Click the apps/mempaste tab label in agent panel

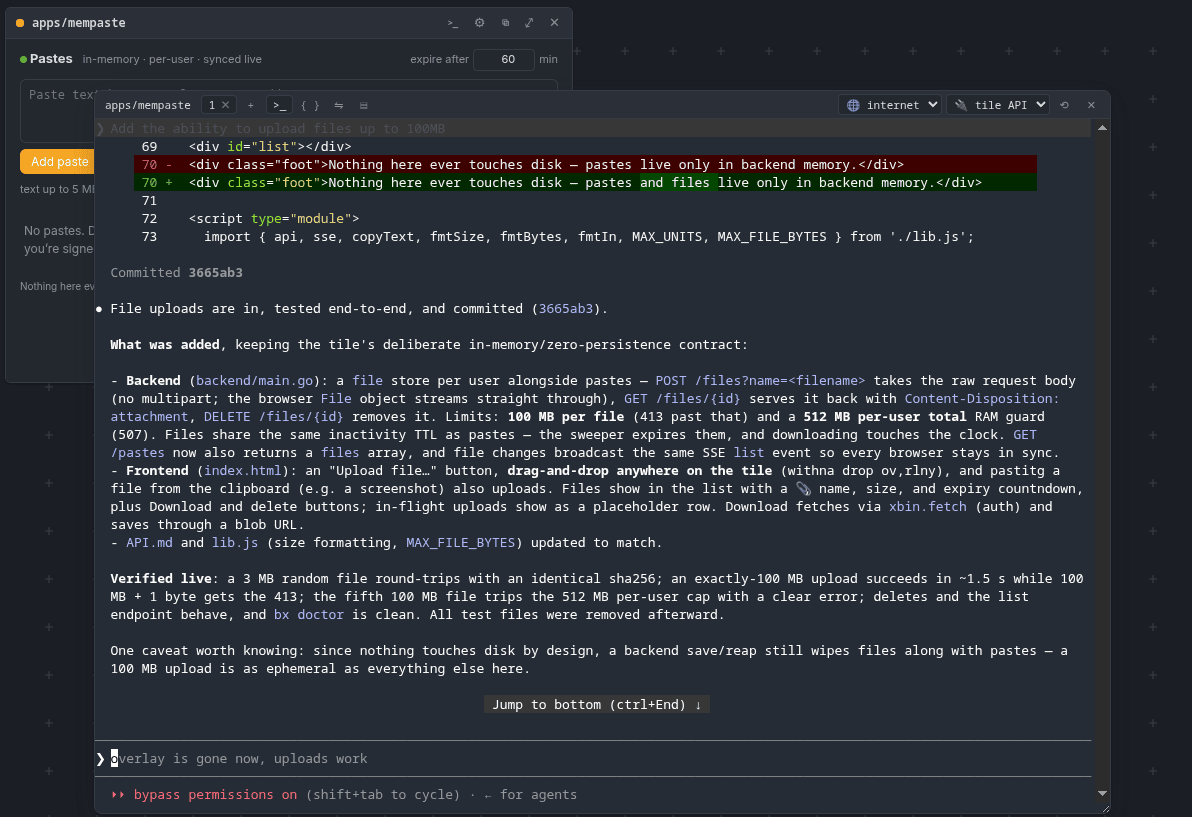[147, 105]
